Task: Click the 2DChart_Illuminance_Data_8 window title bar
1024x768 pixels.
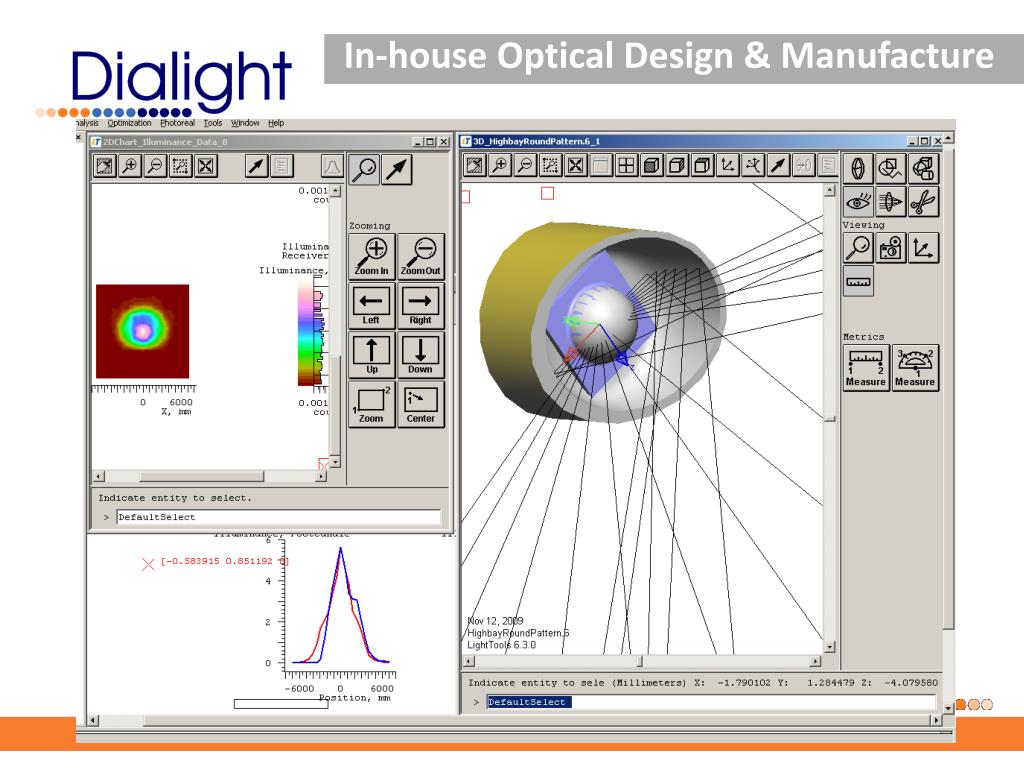Action: 270,142
